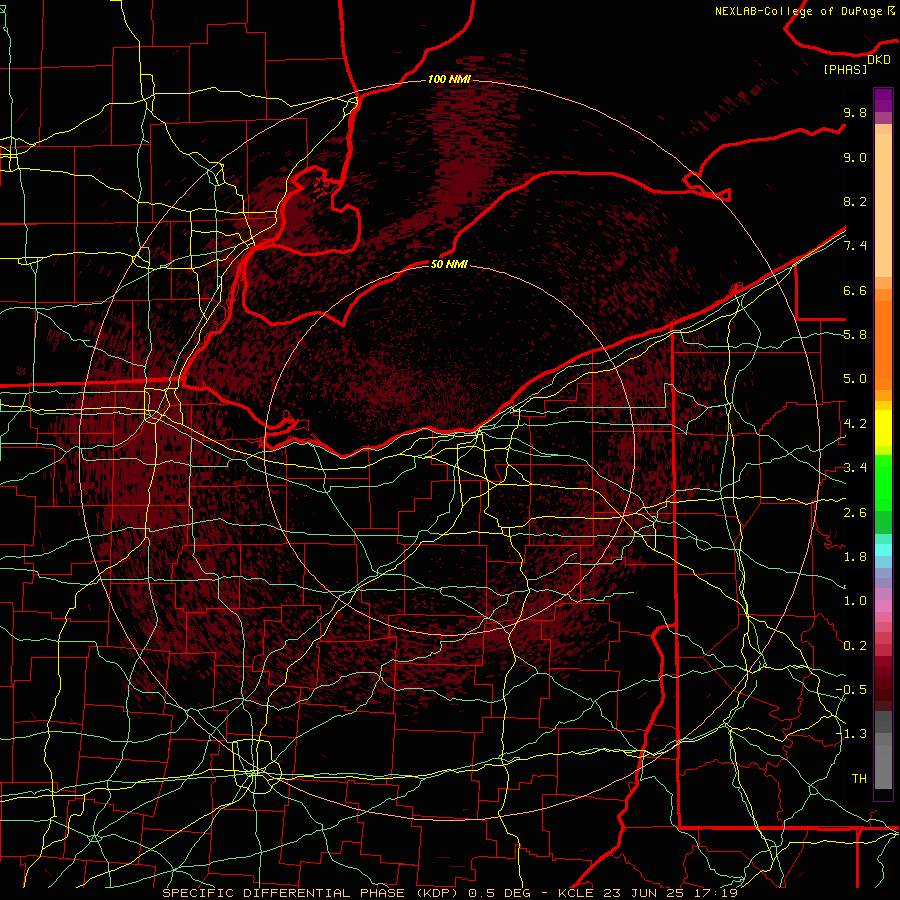Click the purple top segment of color bar
This screenshot has width=900, height=900.
[x=883, y=100]
